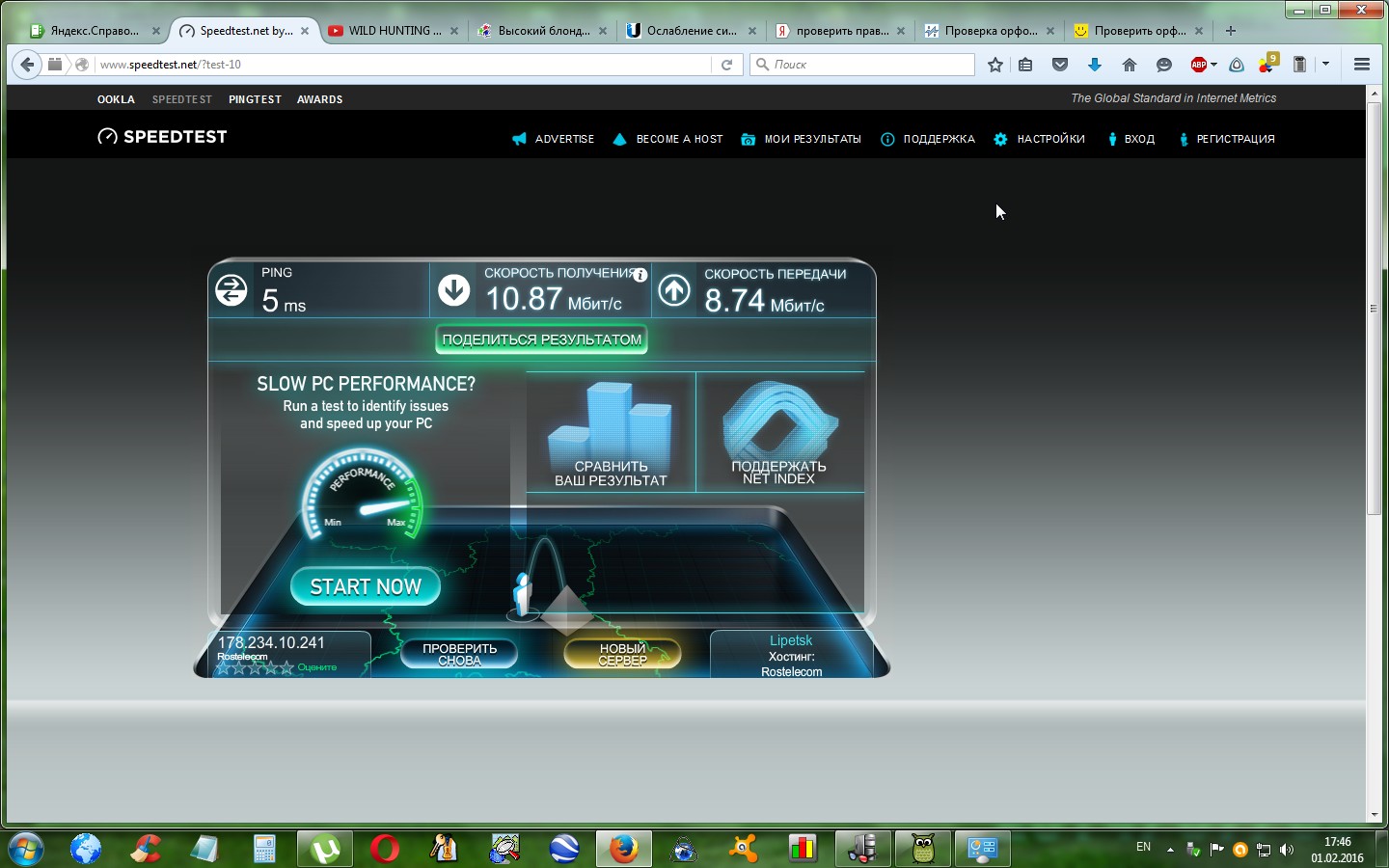Click НОВЫЙ СЕРВЕР button
Screen dimensions: 1389x868
622,654
